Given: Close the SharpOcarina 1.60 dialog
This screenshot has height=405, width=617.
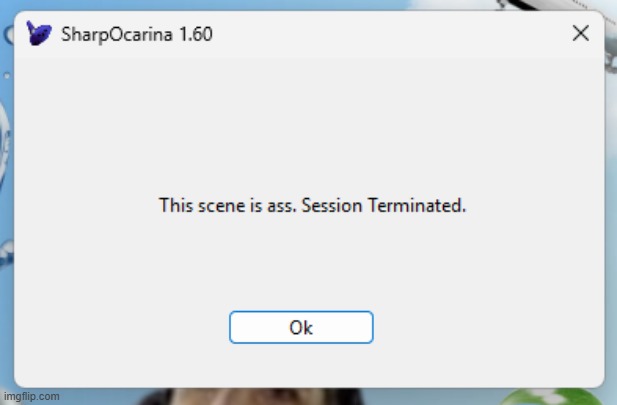Looking at the screenshot, I should (x=580, y=34).
